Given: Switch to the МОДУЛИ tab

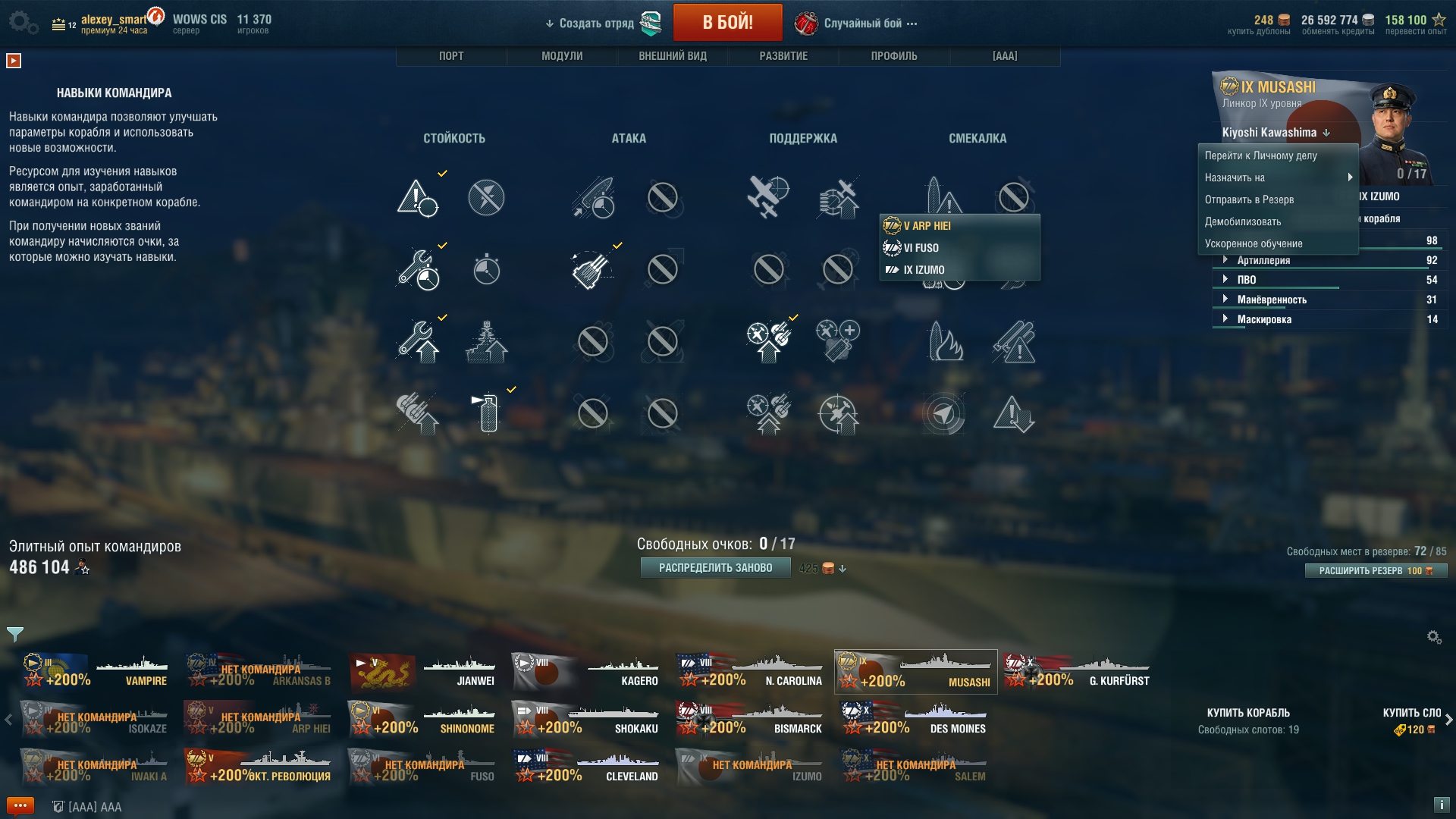Looking at the screenshot, I should pyautogui.click(x=562, y=56).
